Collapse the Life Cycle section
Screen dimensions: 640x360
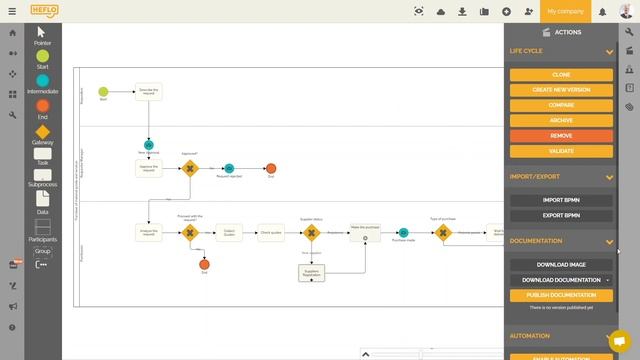[609, 52]
